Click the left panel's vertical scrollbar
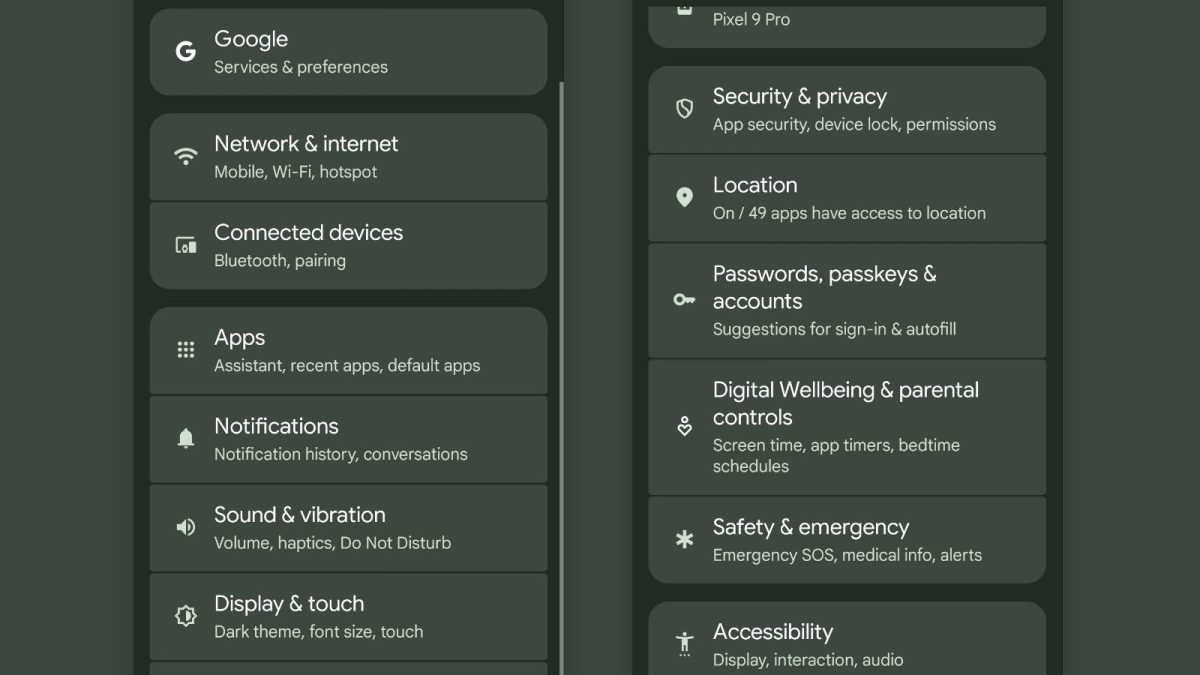This screenshot has width=1200, height=675. (x=561, y=350)
